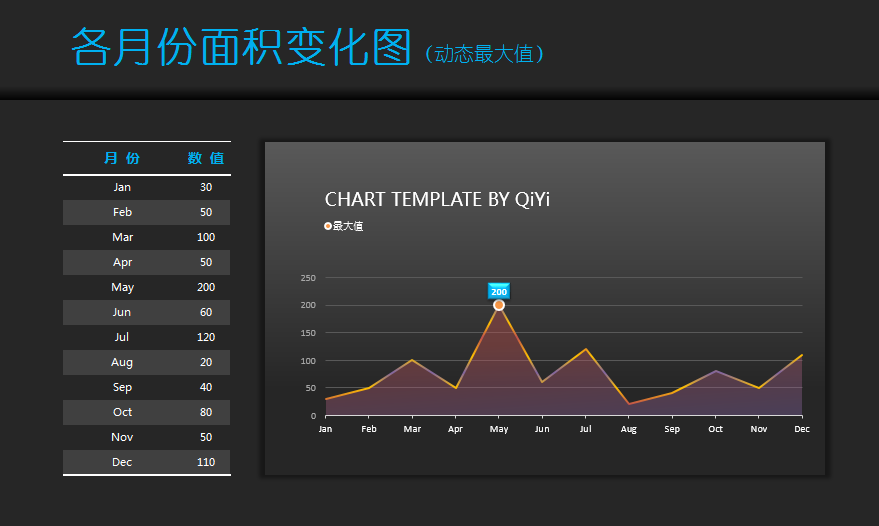This screenshot has height=526, width=879.
Task: Click the line peak above Mar in chart
Action: coord(413,360)
